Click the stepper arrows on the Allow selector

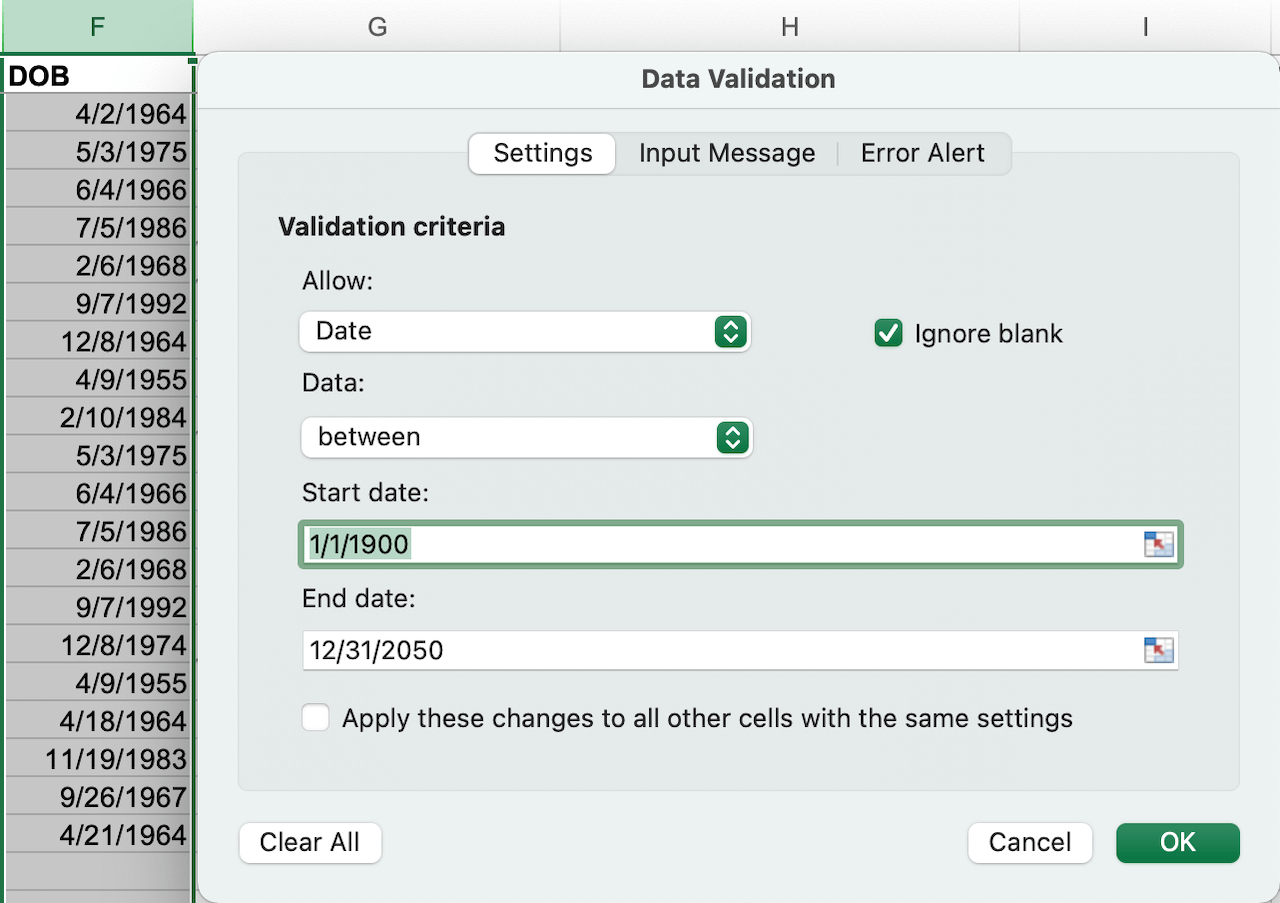[733, 331]
